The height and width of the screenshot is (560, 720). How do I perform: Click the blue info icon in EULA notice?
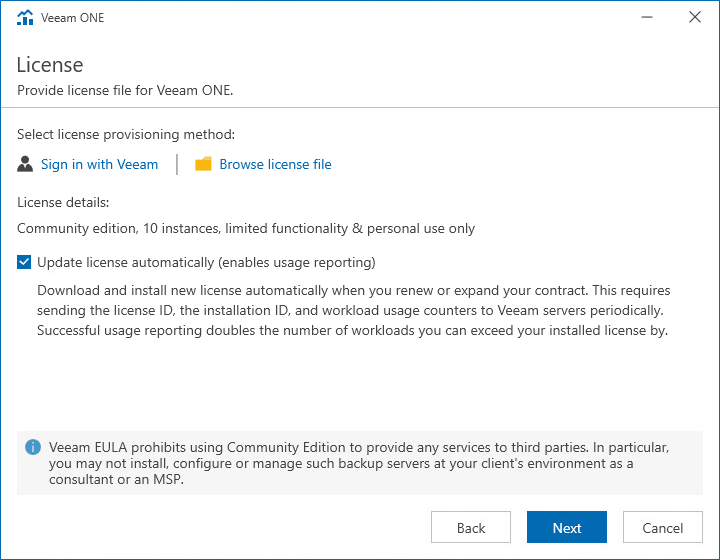click(x=33, y=446)
